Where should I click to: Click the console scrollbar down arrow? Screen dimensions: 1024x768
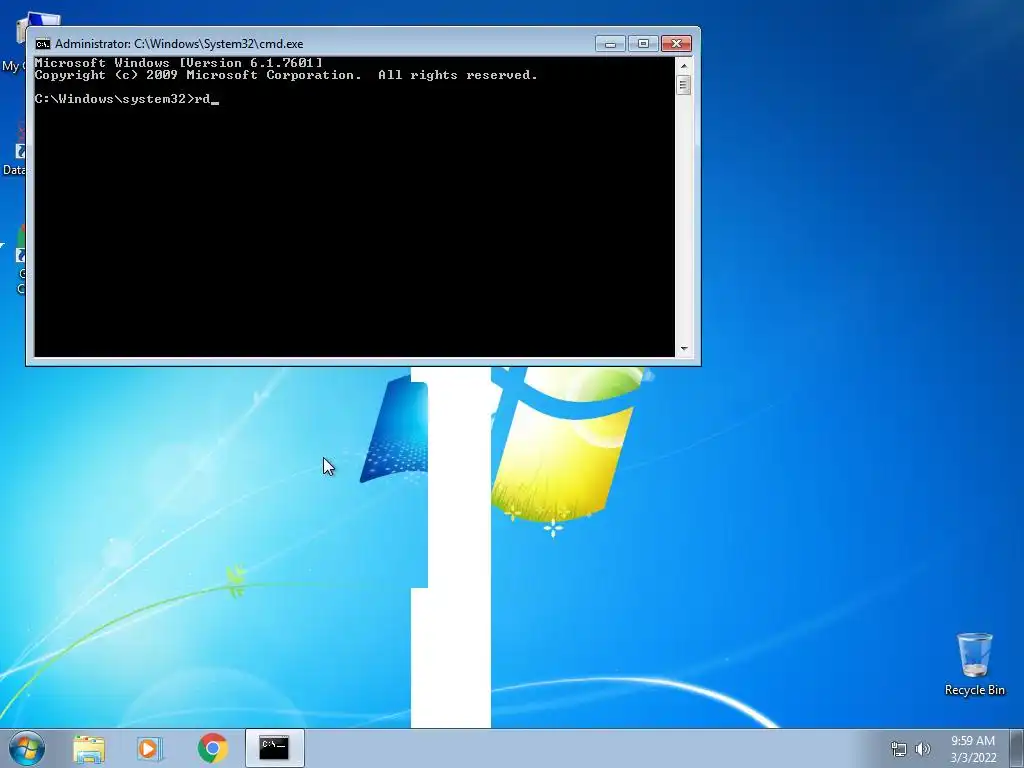(x=684, y=349)
